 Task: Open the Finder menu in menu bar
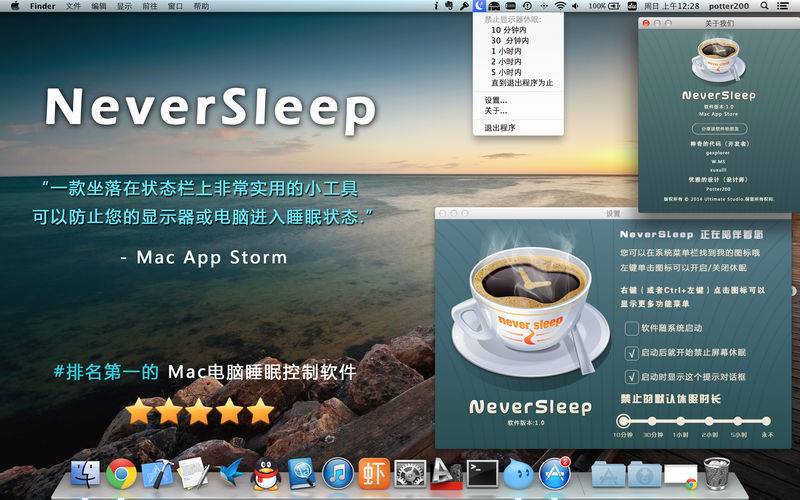click(43, 6)
